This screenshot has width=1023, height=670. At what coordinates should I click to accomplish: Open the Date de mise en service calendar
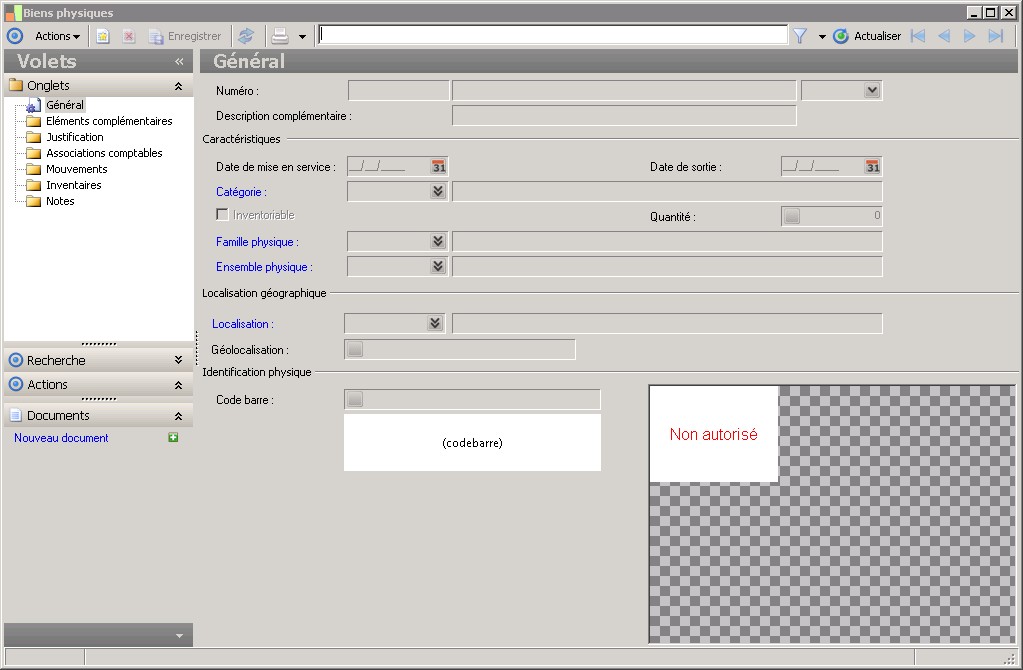pos(438,167)
